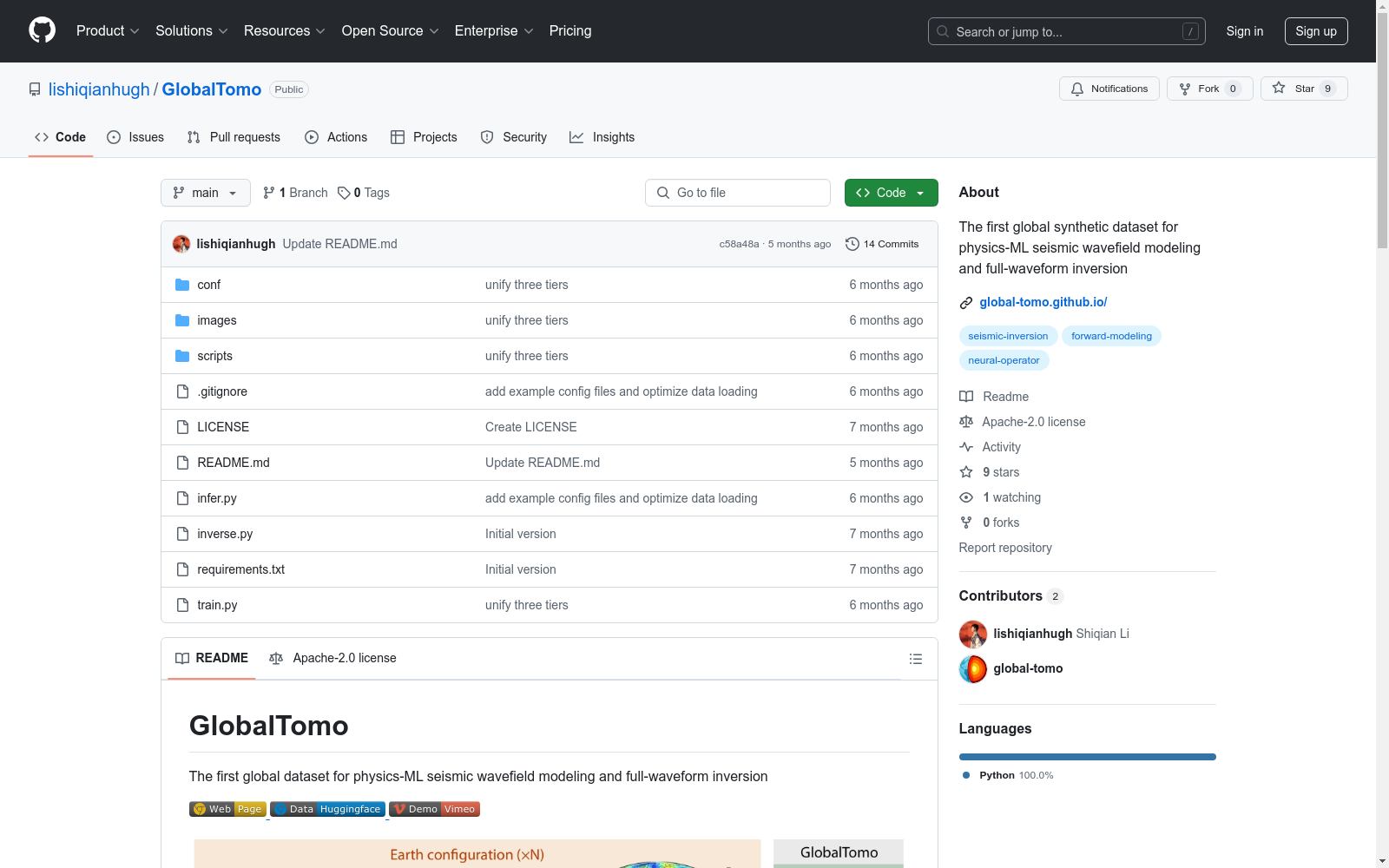1389x868 pixels.
Task: Click the .gitignore file icon
Action: point(182,391)
